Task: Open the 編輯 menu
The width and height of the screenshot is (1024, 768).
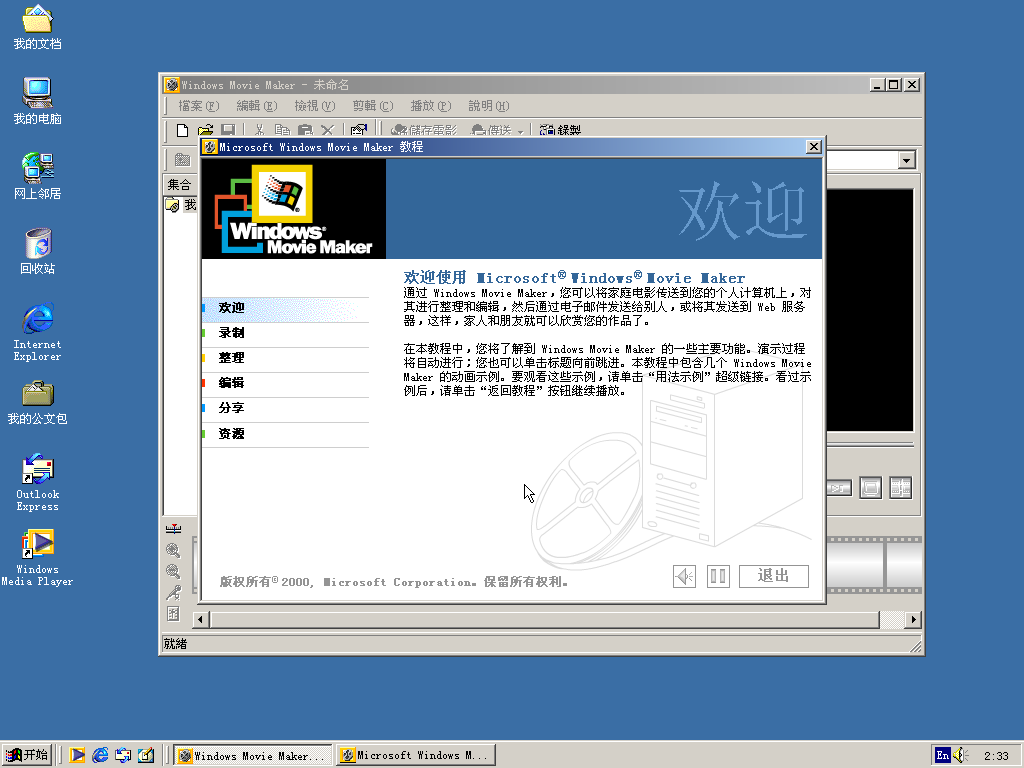Action: pos(257,106)
